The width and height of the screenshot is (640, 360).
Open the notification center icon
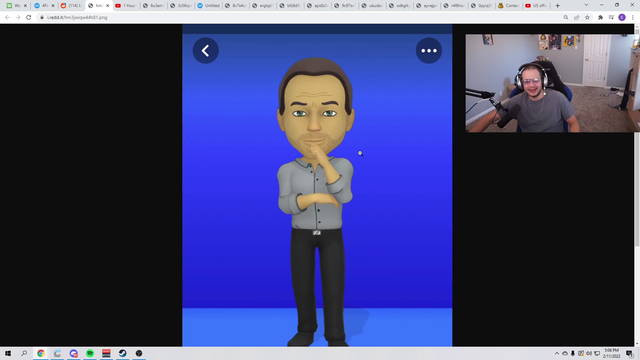point(629,353)
